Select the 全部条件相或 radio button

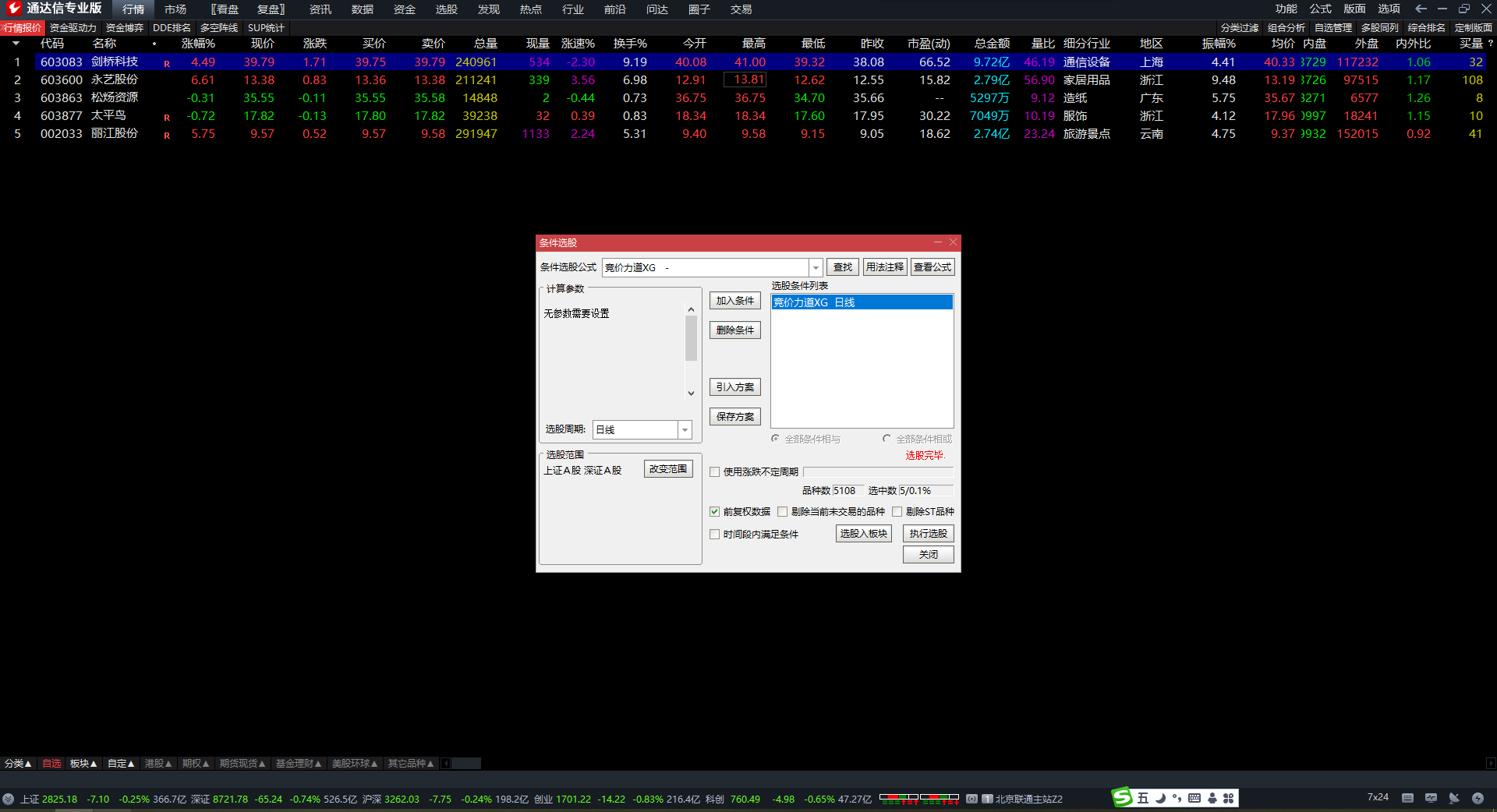[887, 439]
